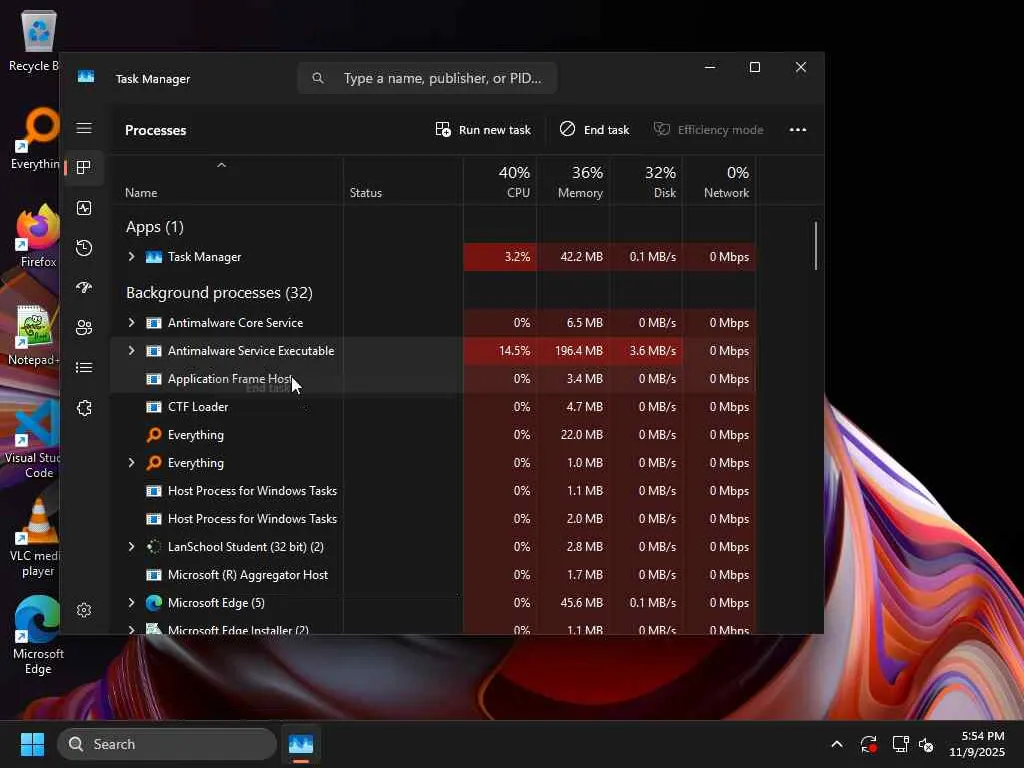Sort processes by Memory column
This screenshot has height=768, width=1024.
coord(575,181)
